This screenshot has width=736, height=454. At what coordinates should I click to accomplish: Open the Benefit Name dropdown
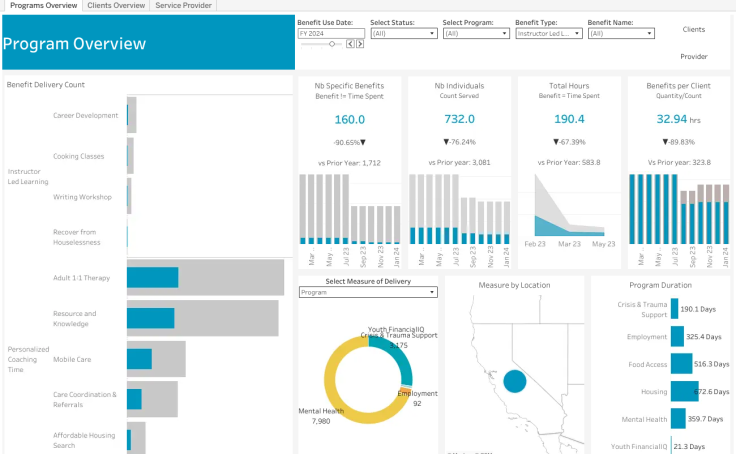tap(621, 33)
